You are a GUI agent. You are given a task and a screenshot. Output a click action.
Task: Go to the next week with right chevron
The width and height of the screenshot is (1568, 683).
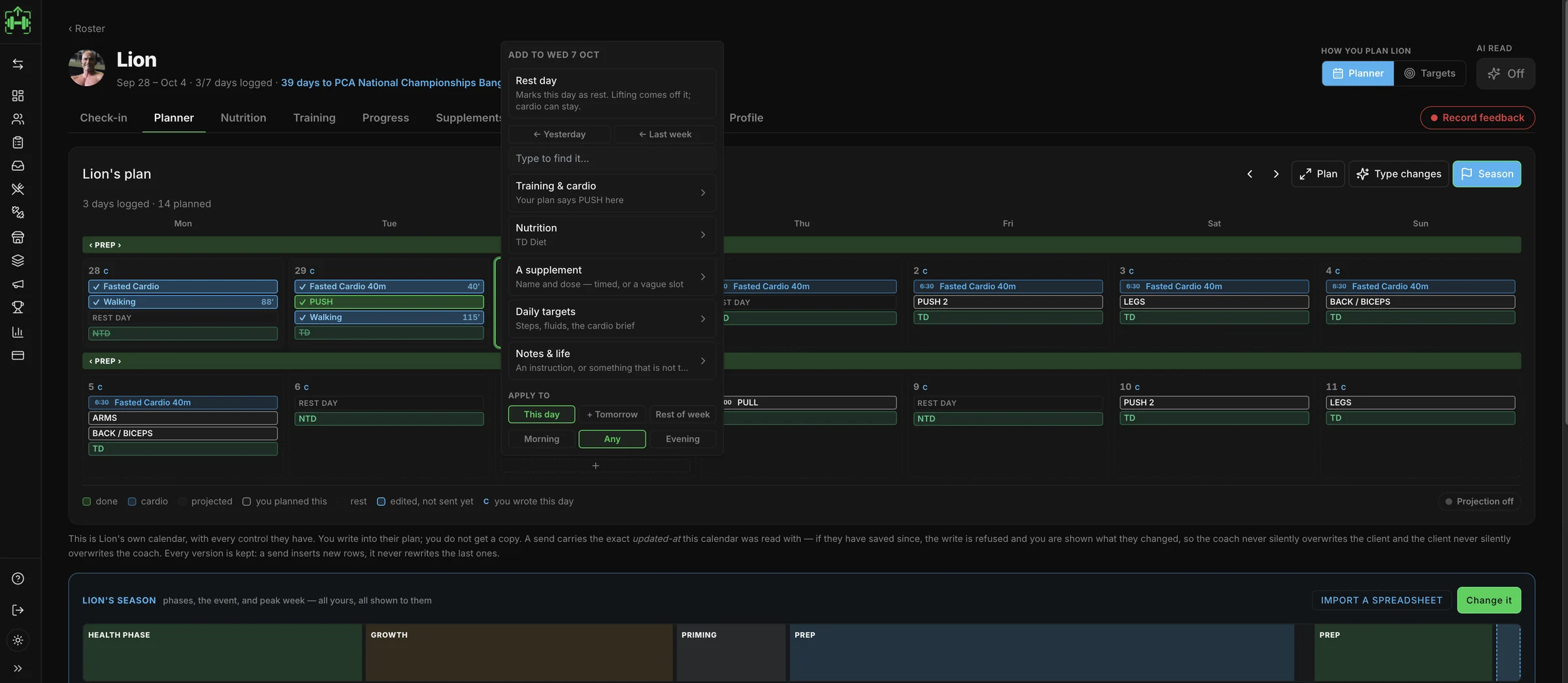tap(1276, 174)
